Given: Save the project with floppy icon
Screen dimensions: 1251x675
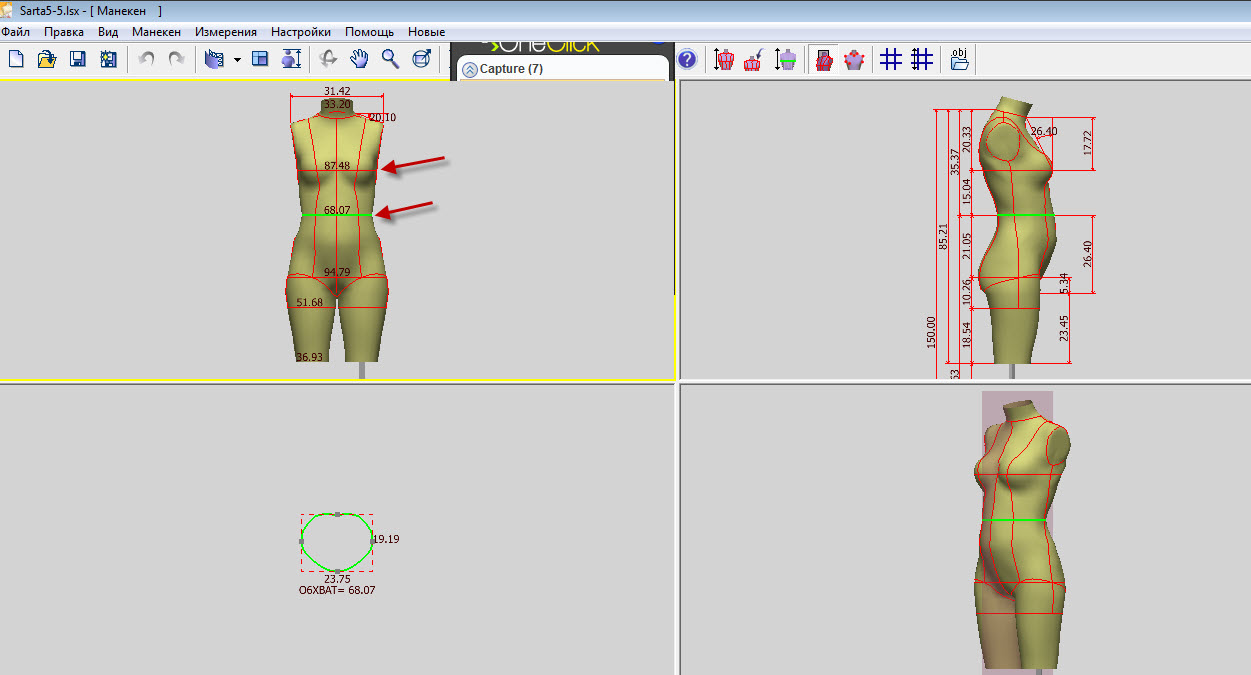Looking at the screenshot, I should tap(77, 59).
